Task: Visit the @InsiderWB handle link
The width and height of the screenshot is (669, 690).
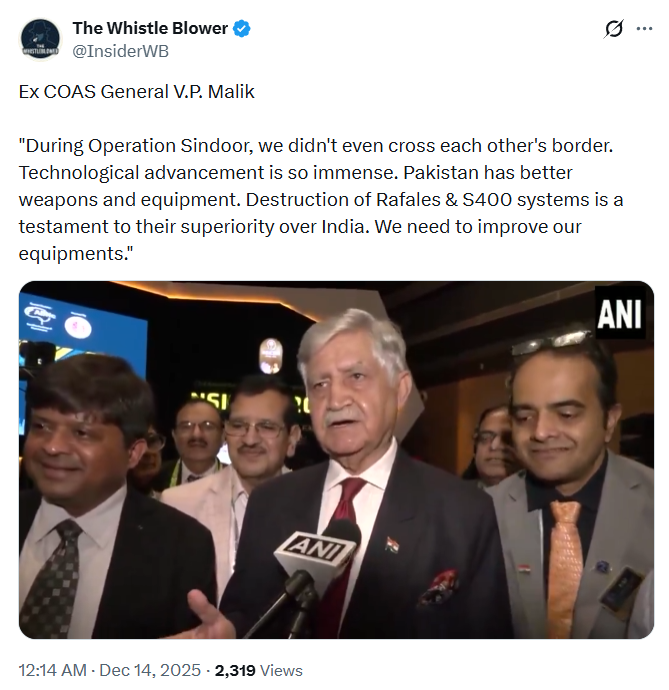Action: tap(120, 51)
